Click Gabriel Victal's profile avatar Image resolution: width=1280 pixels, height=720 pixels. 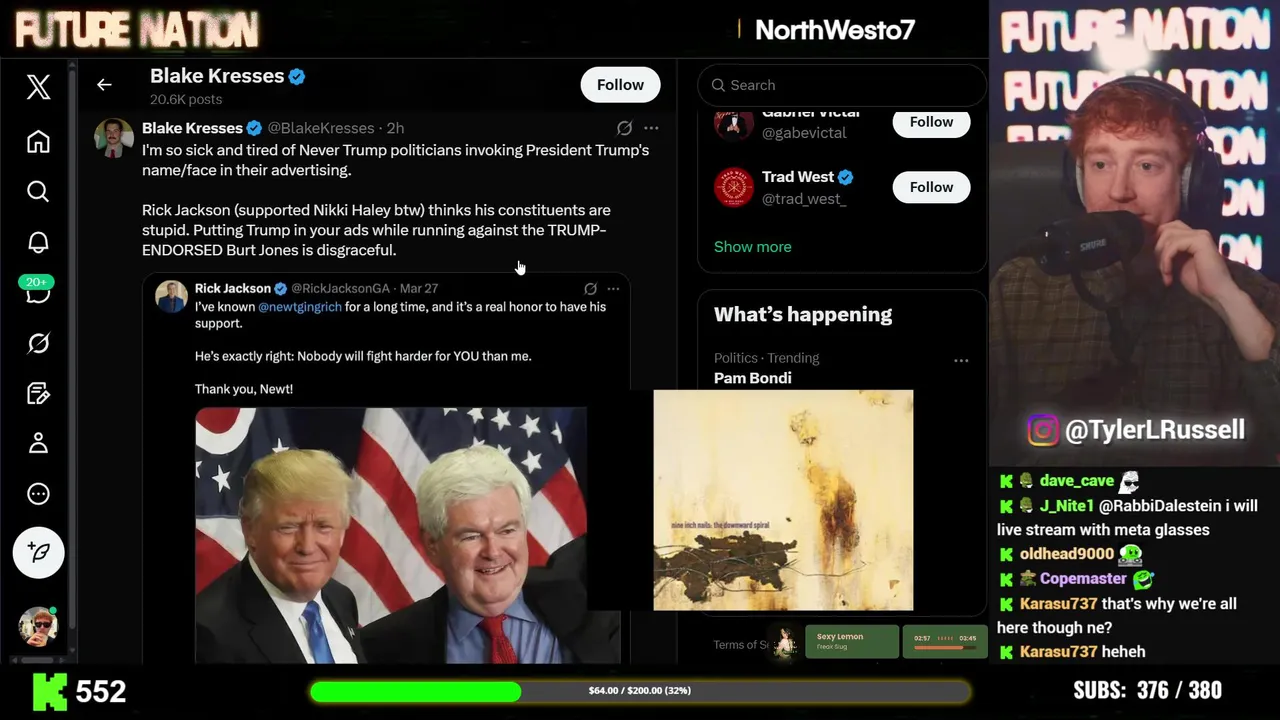point(733,126)
